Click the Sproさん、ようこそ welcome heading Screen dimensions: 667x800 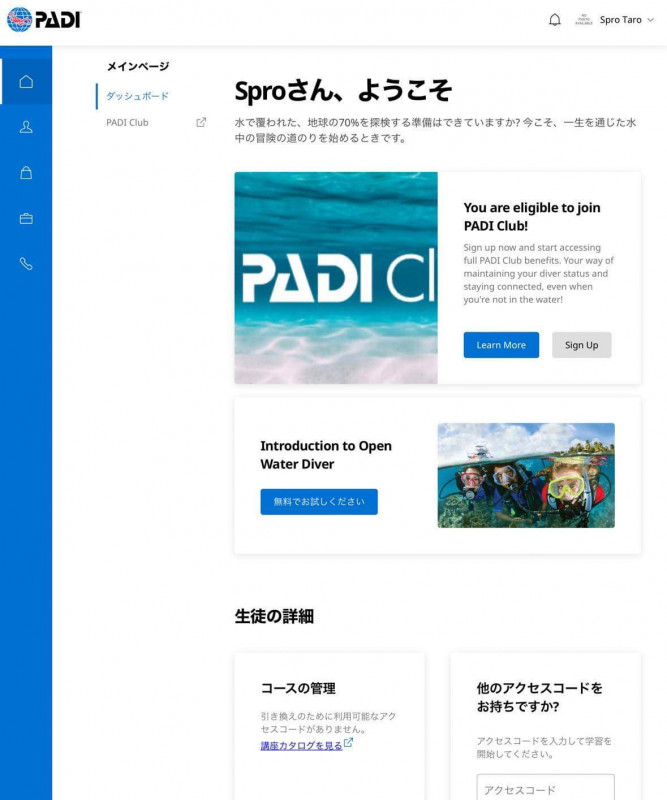(343, 91)
